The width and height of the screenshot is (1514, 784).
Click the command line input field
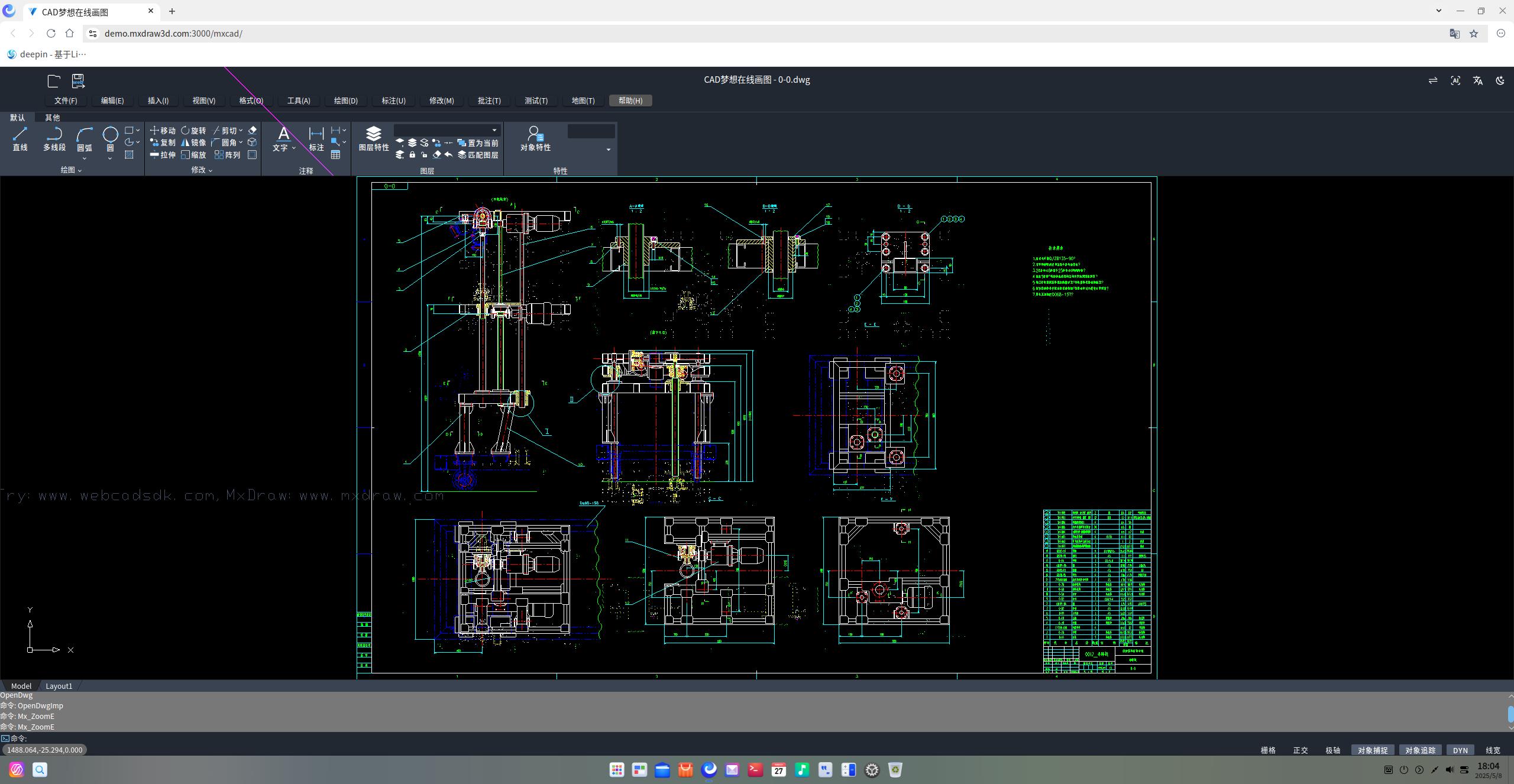tap(757, 738)
